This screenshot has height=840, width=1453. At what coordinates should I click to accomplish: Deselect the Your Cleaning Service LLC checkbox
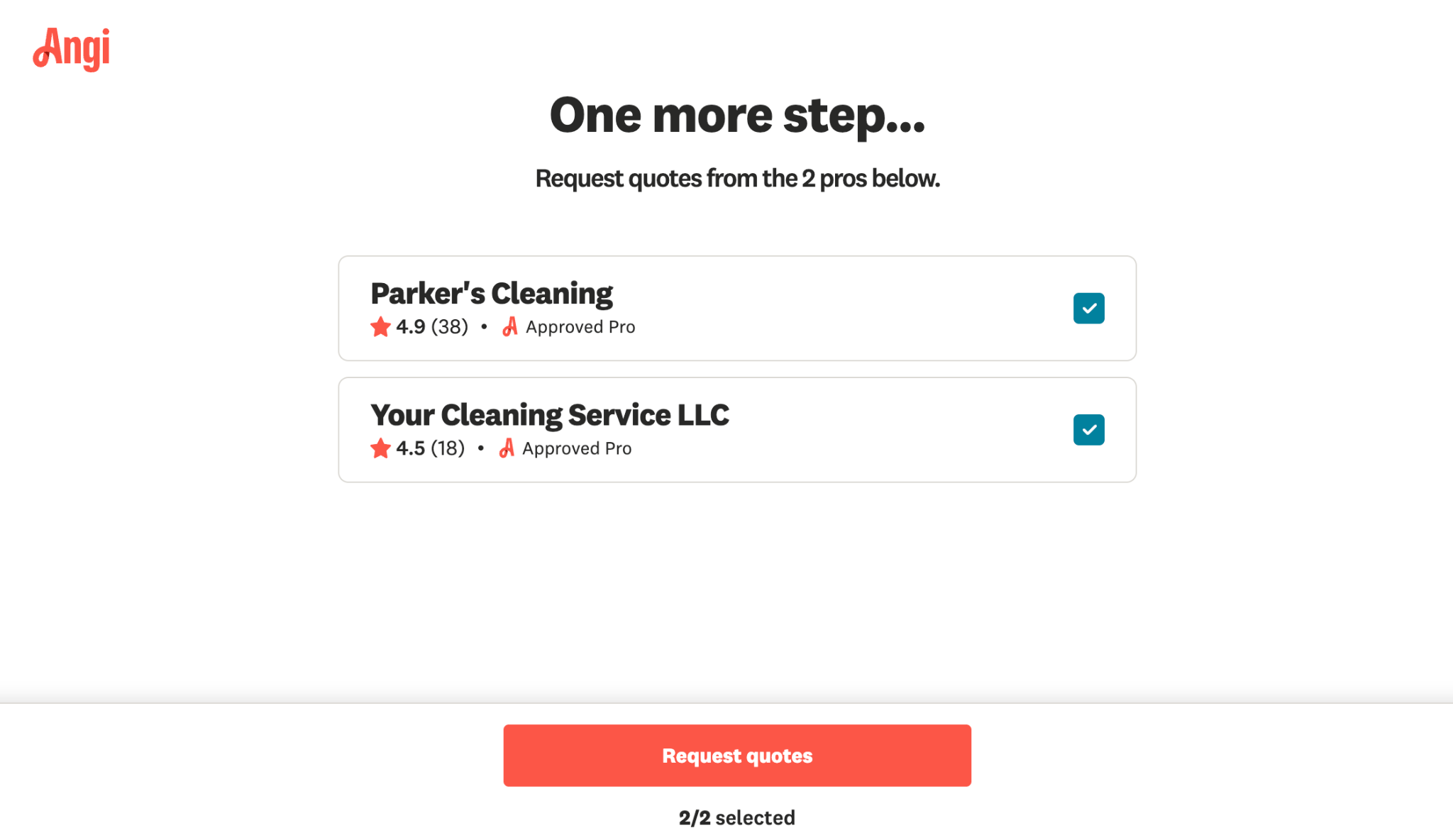(1088, 430)
